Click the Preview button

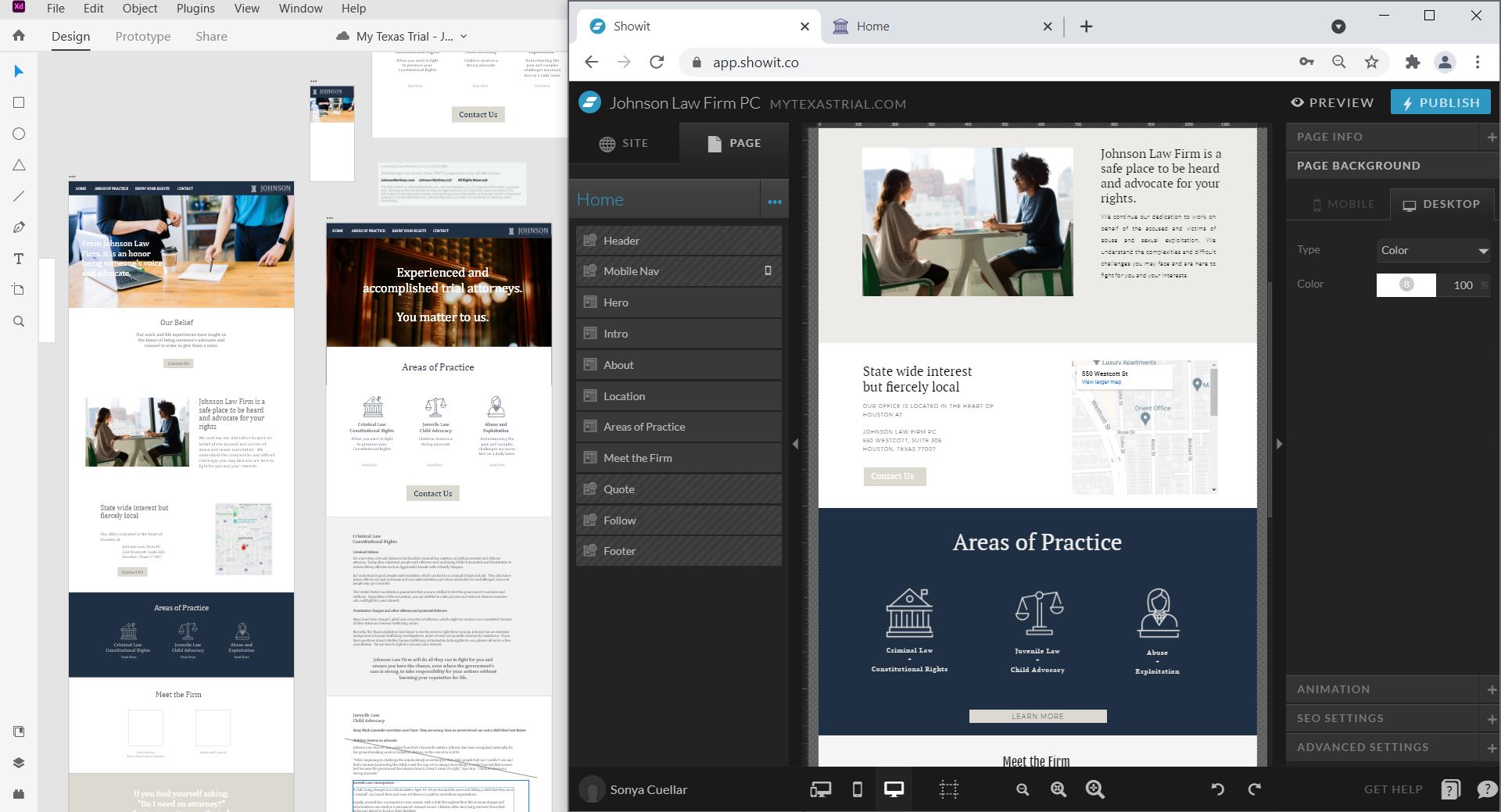(x=1332, y=102)
